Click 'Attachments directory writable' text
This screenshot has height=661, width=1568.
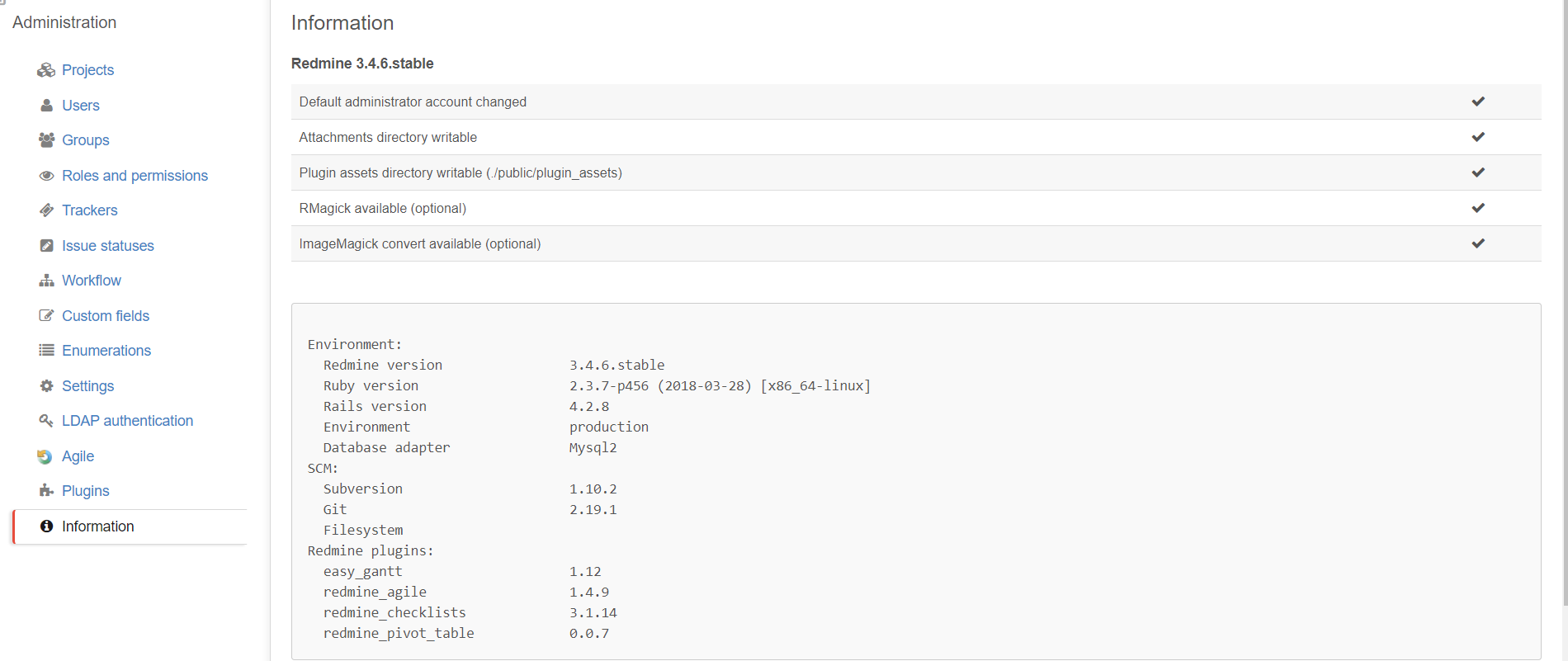pos(388,137)
